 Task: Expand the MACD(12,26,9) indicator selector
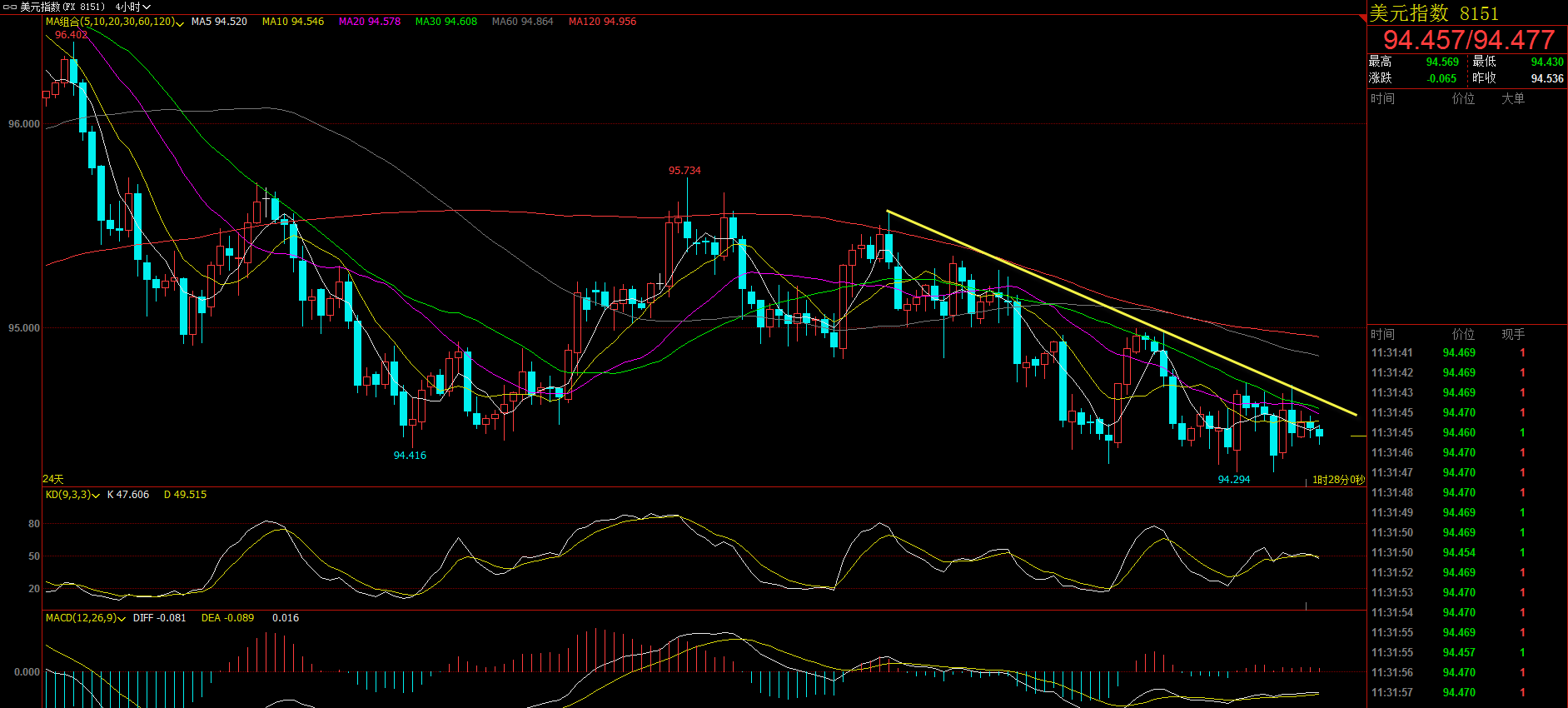click(x=122, y=619)
